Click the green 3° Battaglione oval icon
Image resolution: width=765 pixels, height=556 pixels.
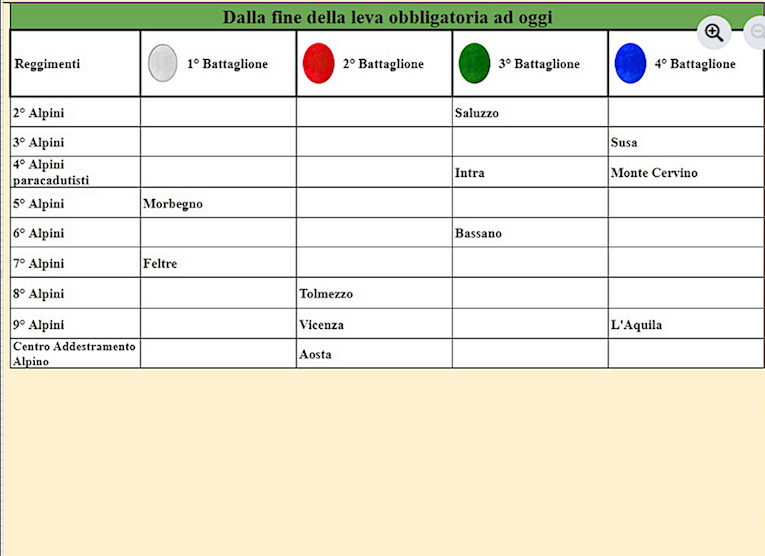point(474,63)
